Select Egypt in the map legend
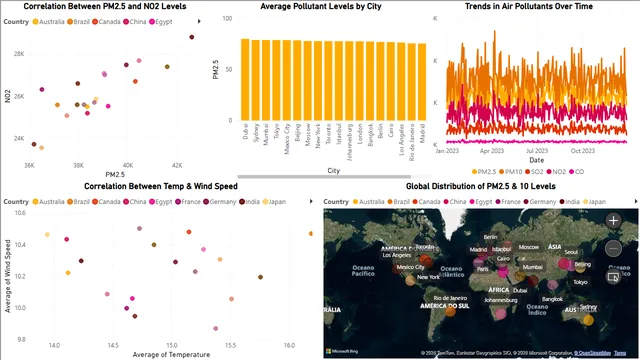 point(481,202)
